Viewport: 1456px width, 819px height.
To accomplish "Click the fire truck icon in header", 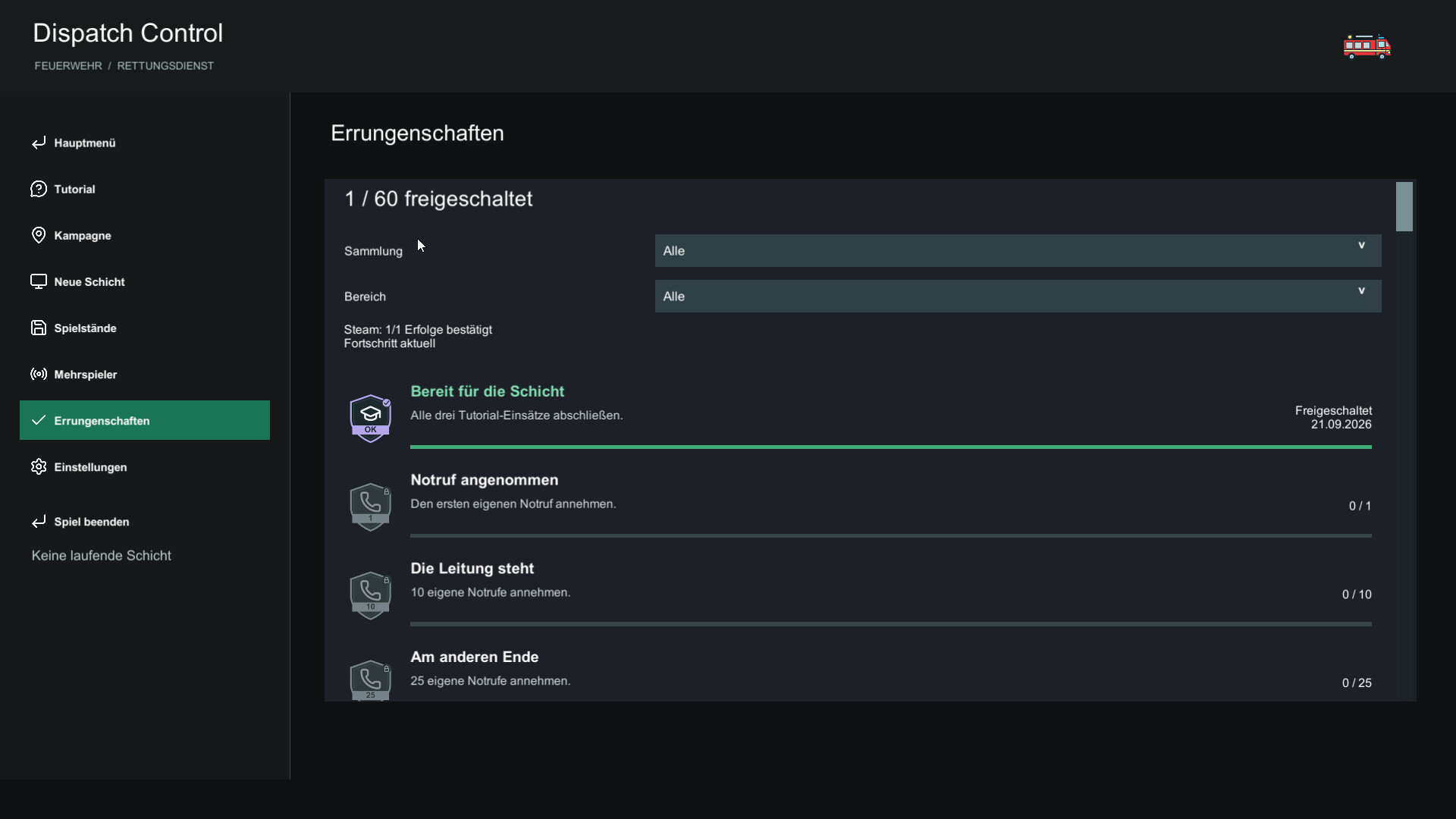I will (1367, 46).
